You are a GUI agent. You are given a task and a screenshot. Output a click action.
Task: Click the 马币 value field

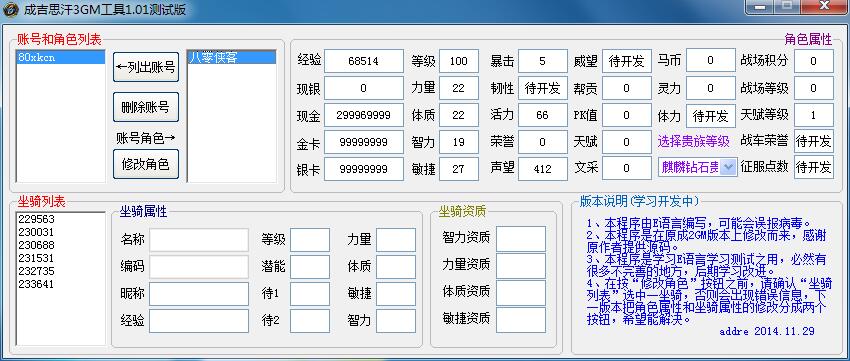coord(711,61)
